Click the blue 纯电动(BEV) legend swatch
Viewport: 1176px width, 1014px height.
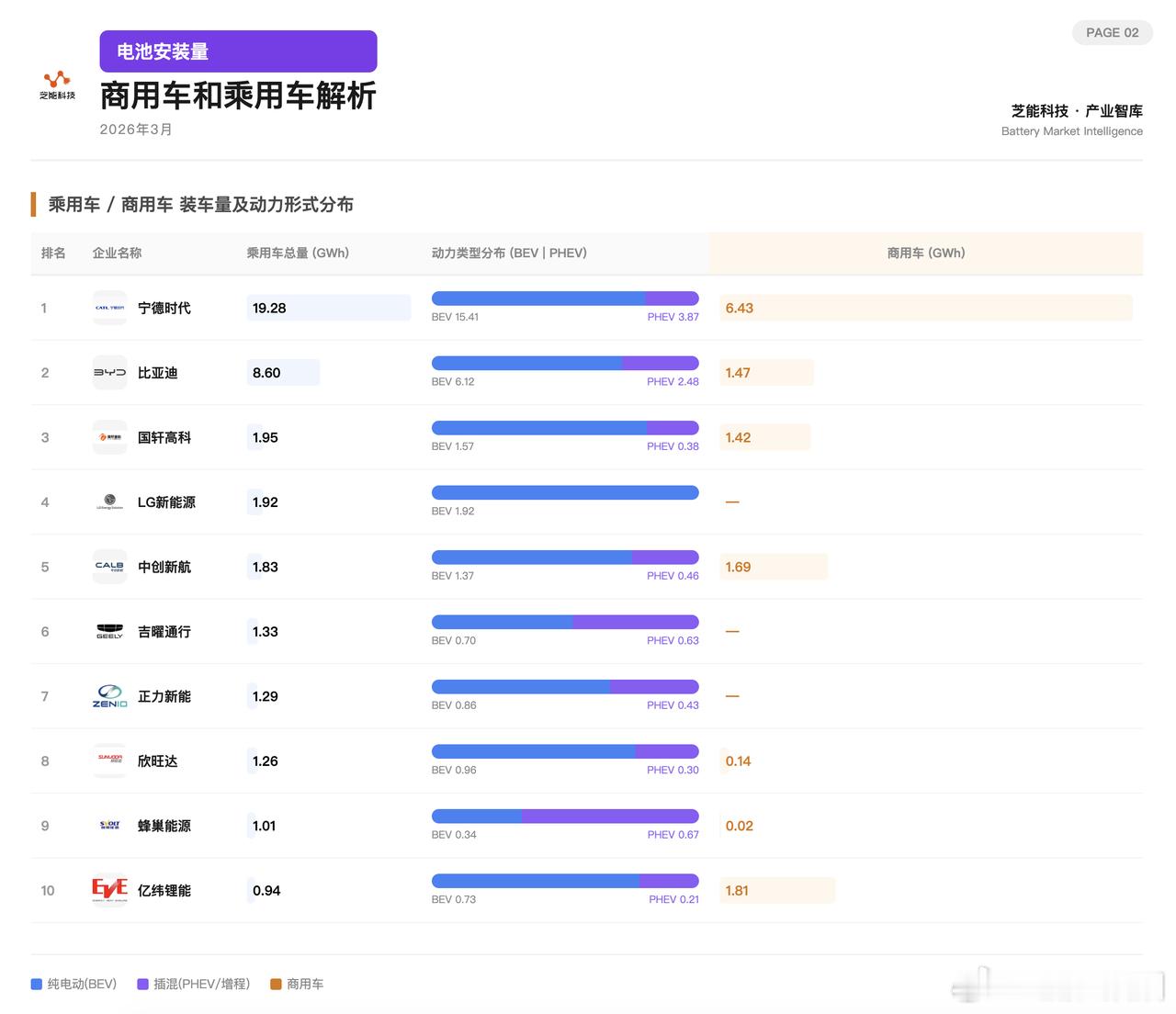pyautogui.click(x=37, y=984)
